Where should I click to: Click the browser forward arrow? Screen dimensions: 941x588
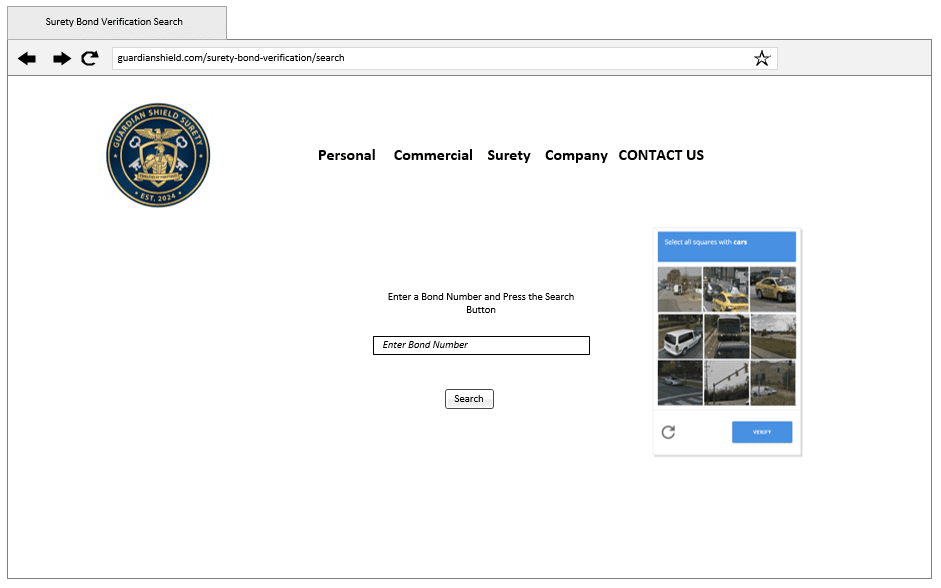coord(62,59)
